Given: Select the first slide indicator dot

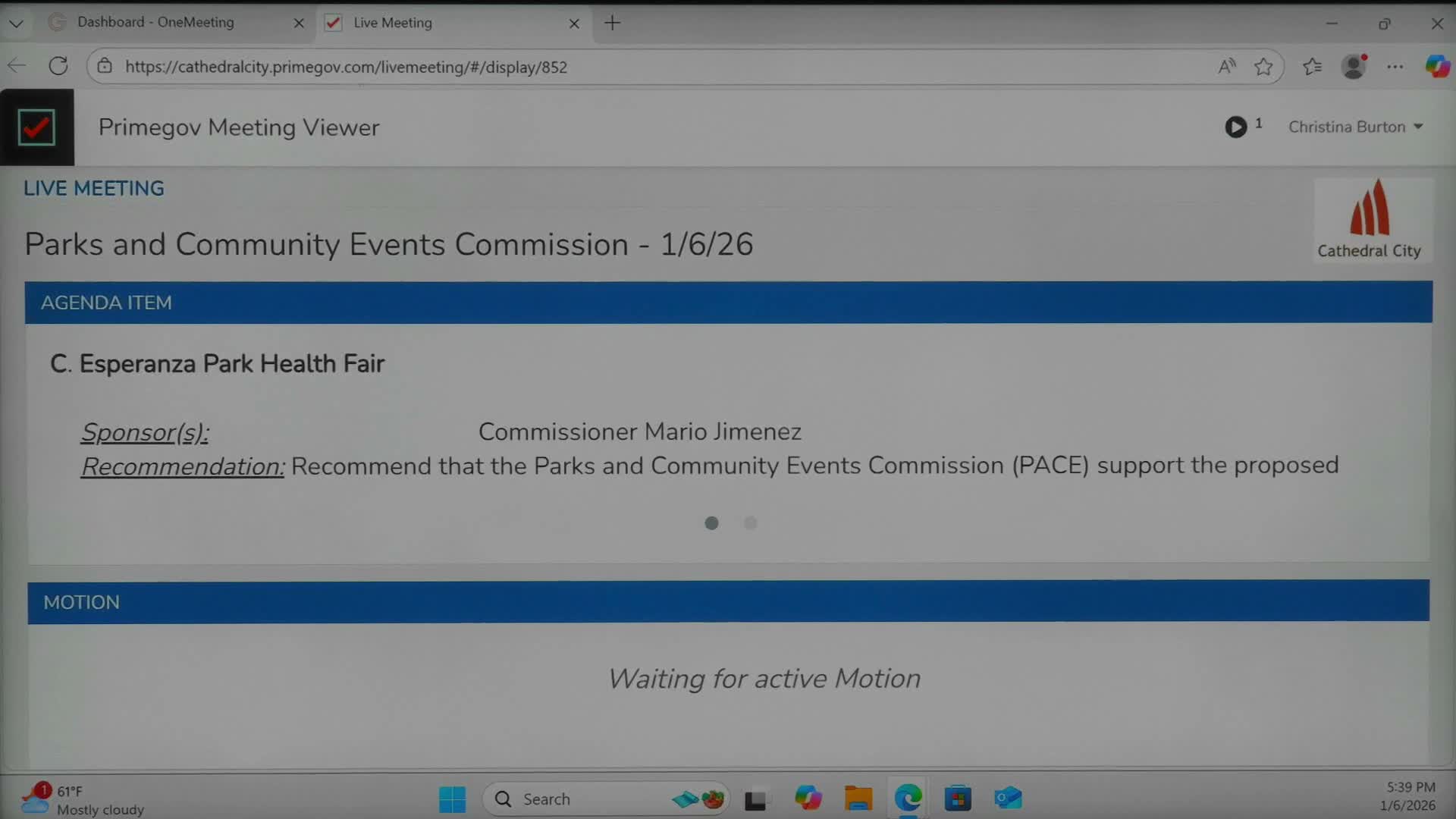Looking at the screenshot, I should (x=711, y=523).
